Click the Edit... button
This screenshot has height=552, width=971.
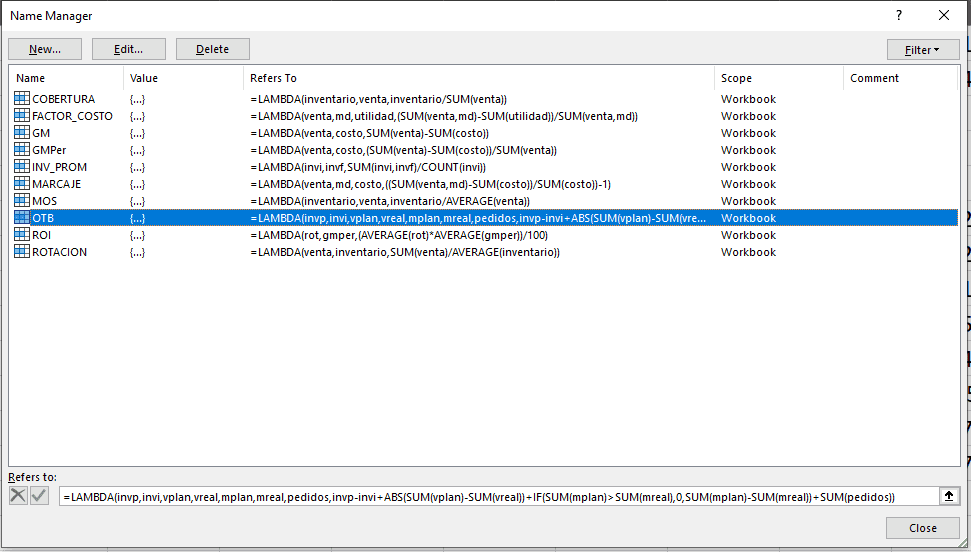[x=128, y=49]
